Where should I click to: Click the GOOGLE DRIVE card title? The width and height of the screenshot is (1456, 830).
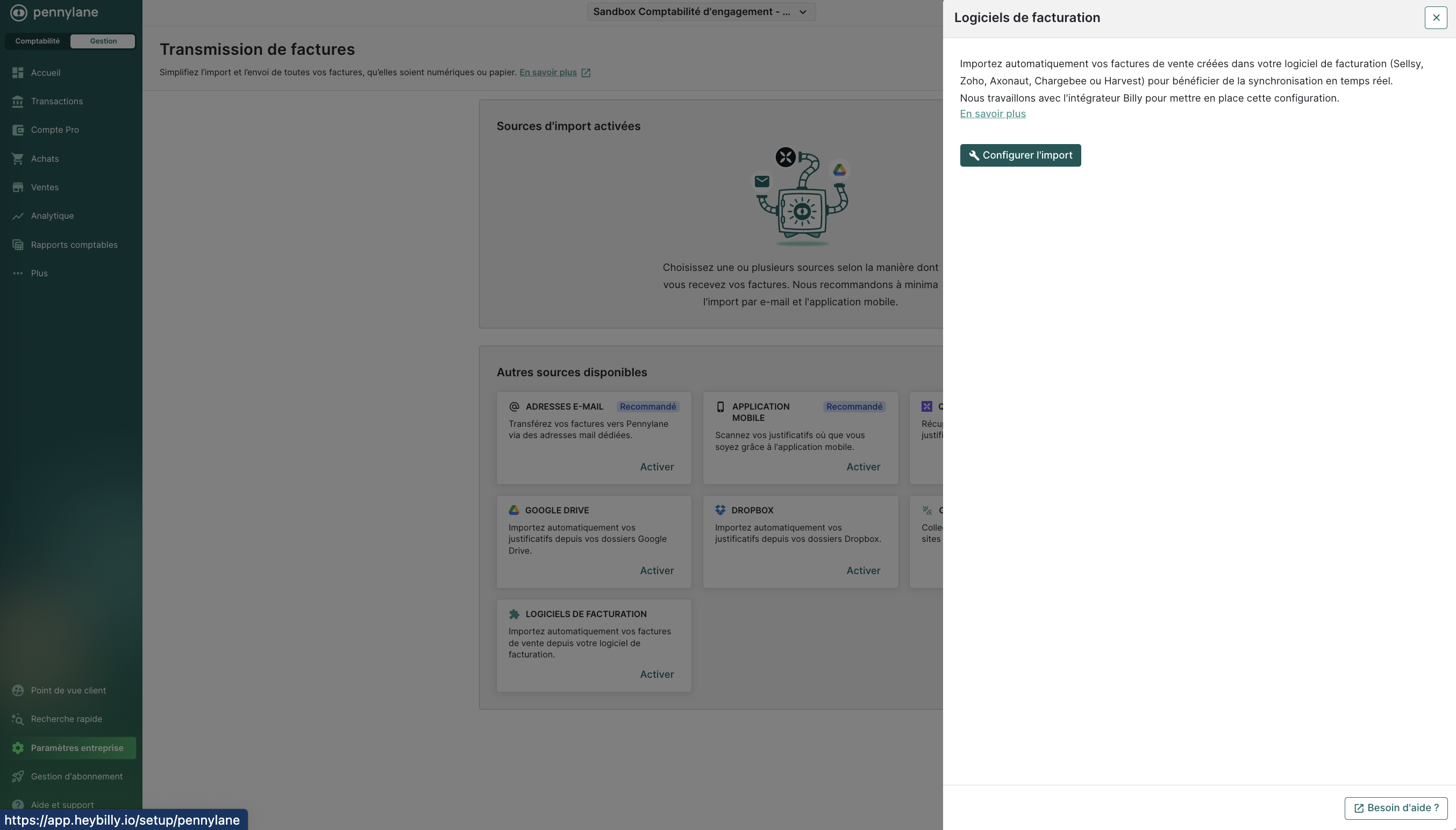(x=557, y=510)
